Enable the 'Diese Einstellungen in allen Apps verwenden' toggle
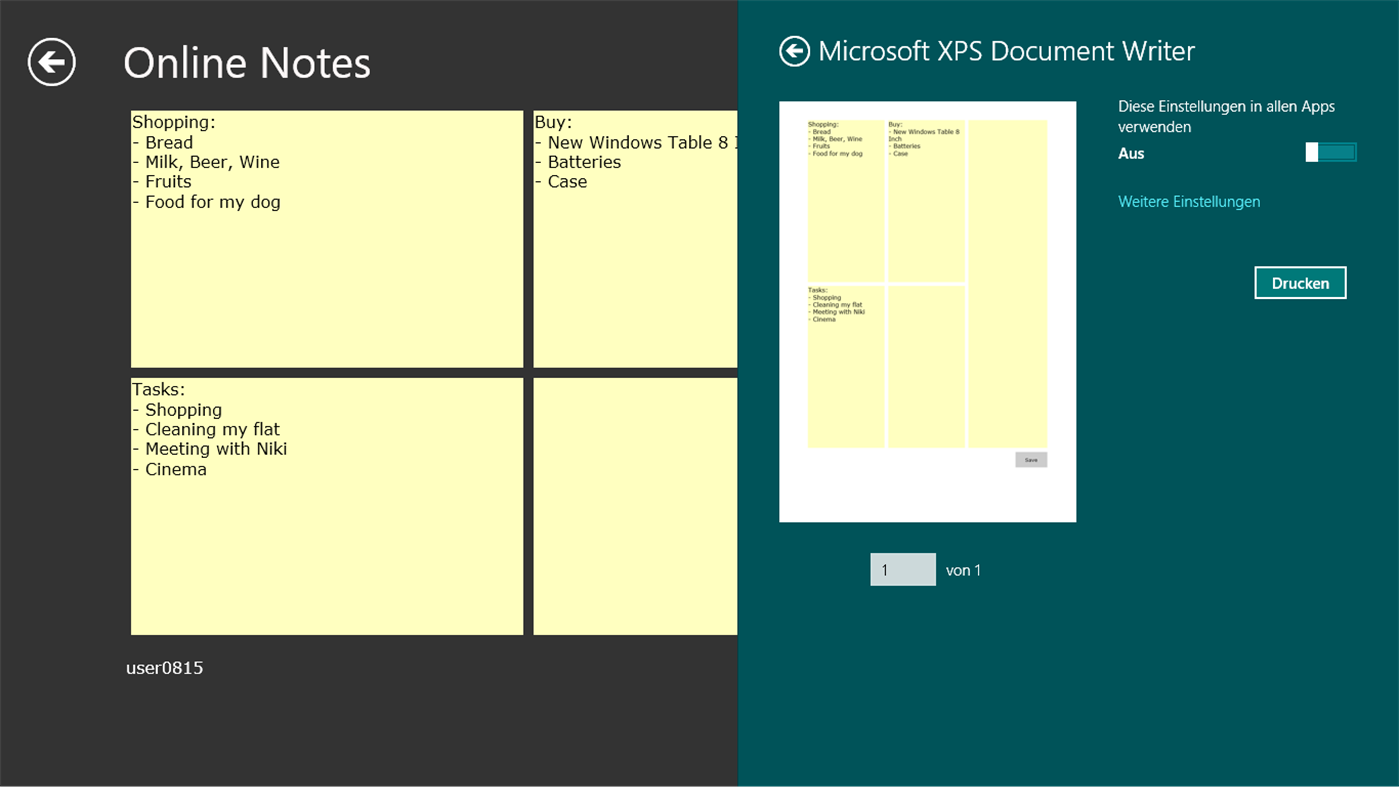 click(x=1330, y=151)
